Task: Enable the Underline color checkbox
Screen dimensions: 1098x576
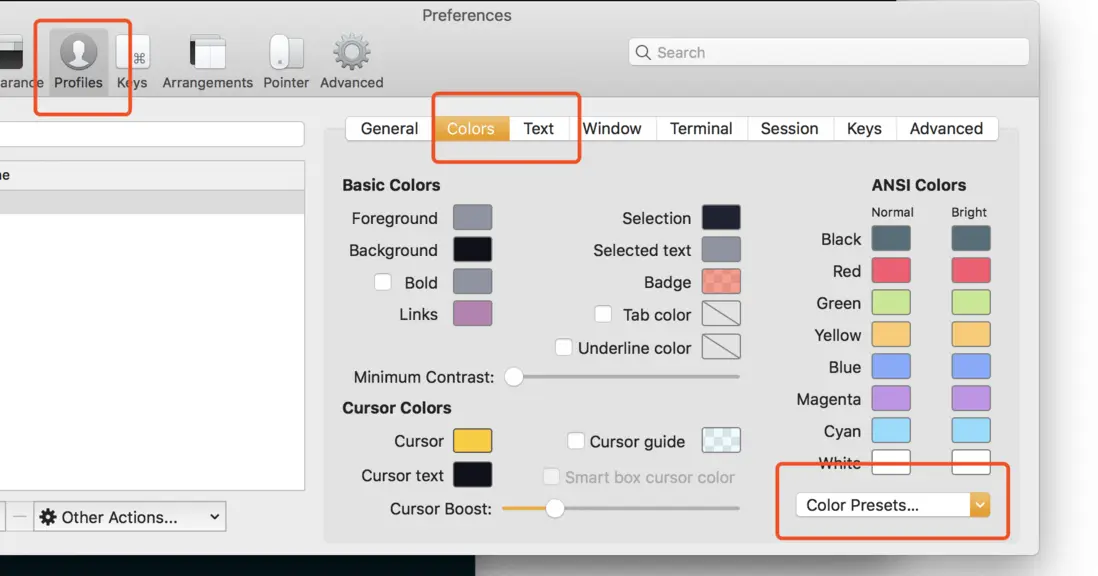Action: (564, 348)
